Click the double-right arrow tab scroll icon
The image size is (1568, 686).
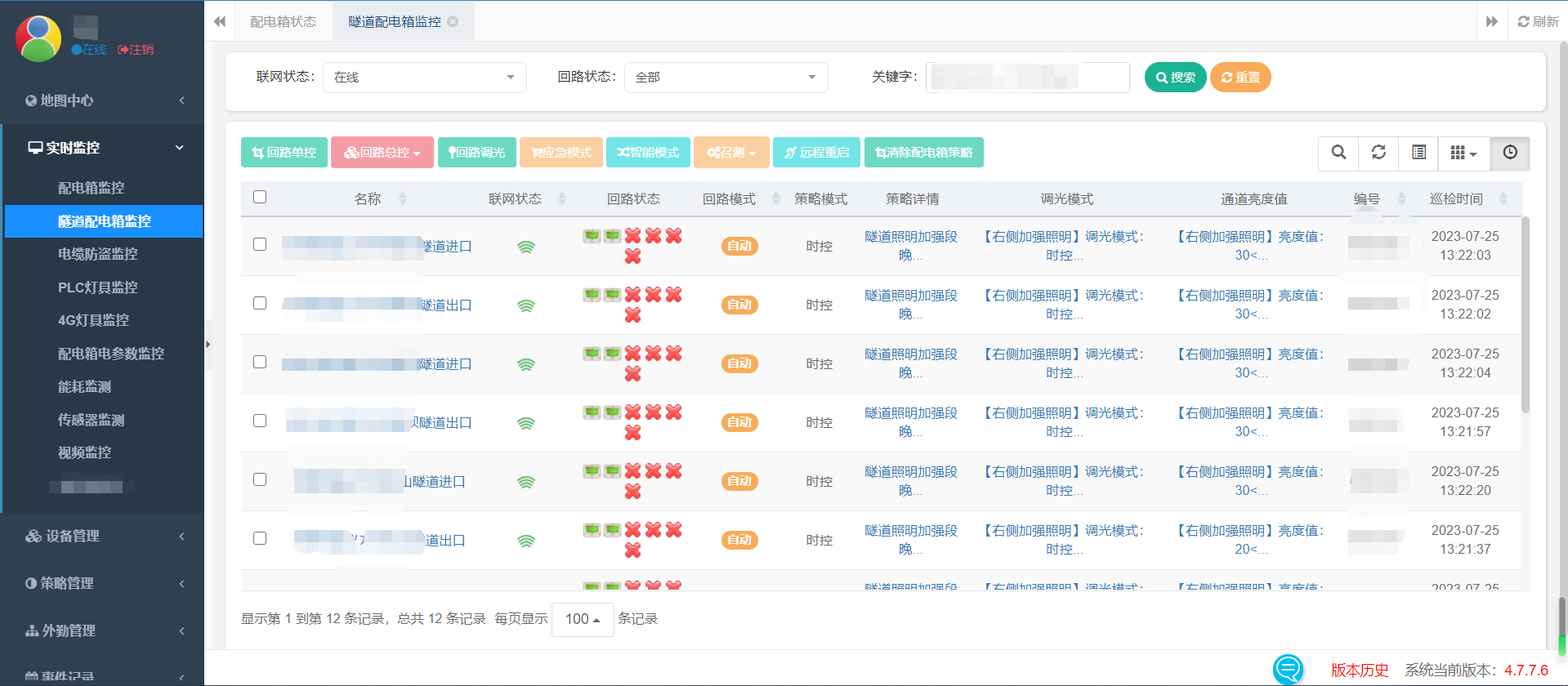[1491, 21]
